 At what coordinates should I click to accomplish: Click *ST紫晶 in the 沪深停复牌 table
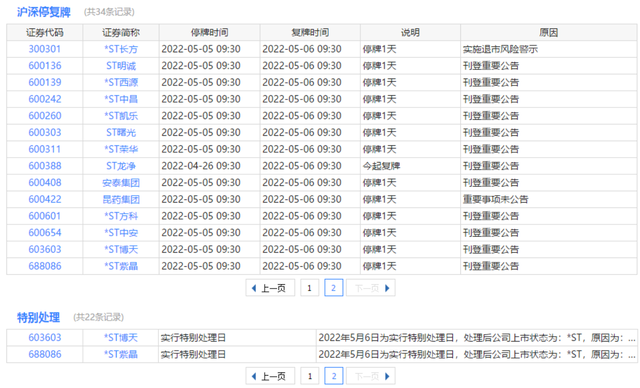[121, 266]
